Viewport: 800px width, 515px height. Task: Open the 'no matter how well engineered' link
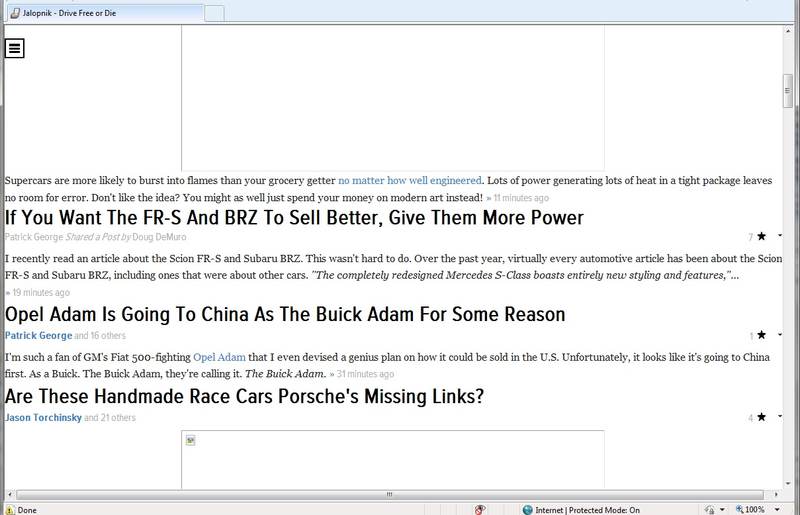tap(410, 181)
